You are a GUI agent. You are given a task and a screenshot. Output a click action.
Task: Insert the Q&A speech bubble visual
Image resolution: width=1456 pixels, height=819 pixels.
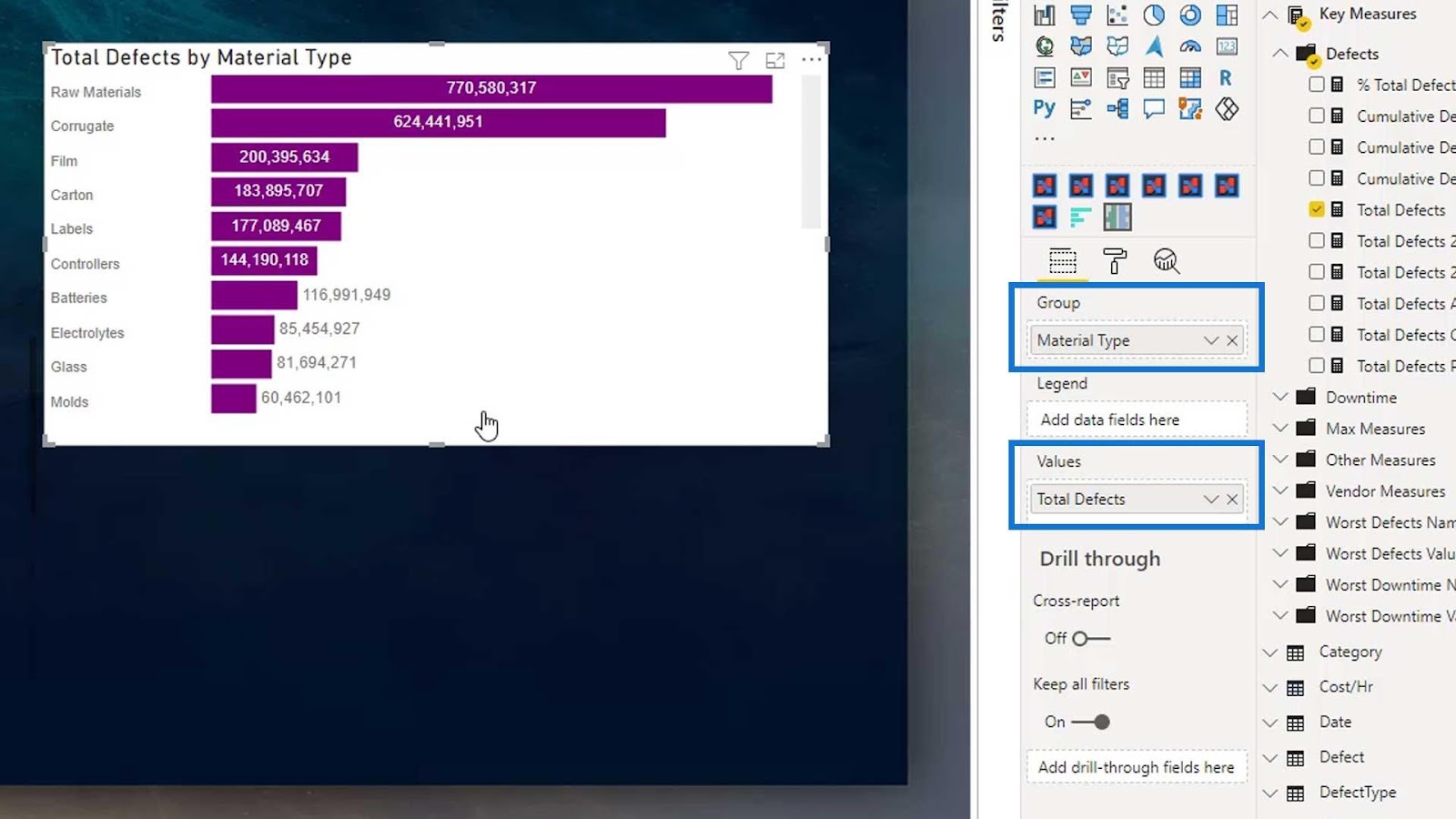1154,109
